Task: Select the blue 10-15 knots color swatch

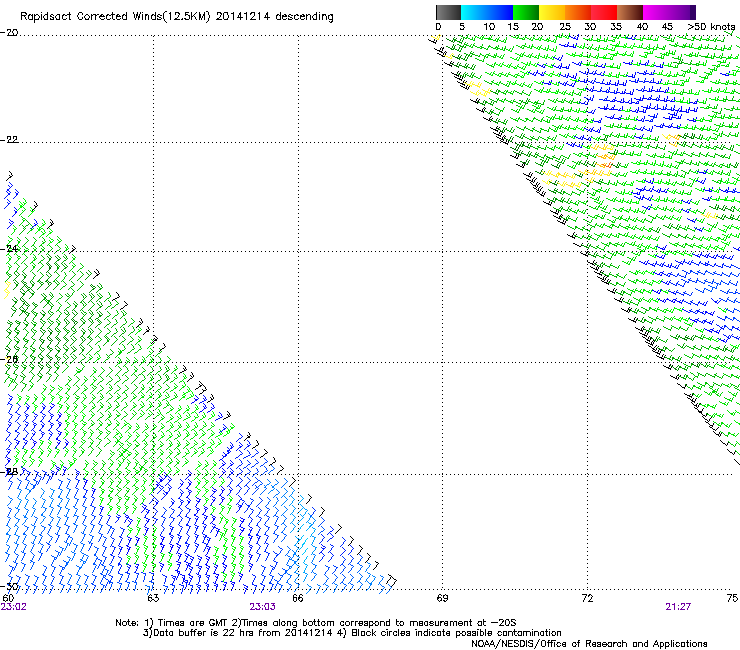Action: 500,12
